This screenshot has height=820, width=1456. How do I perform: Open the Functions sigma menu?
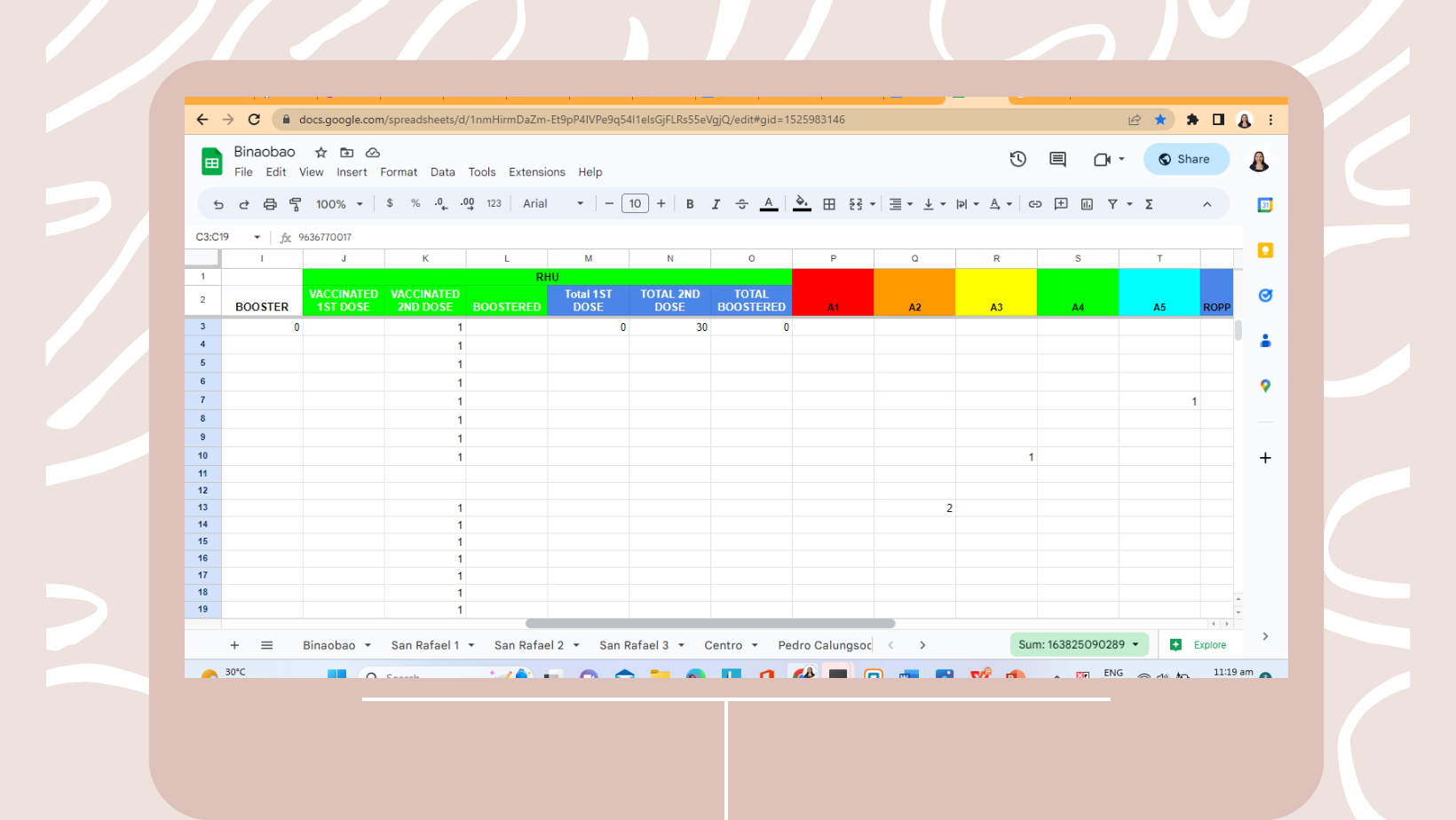1149,204
